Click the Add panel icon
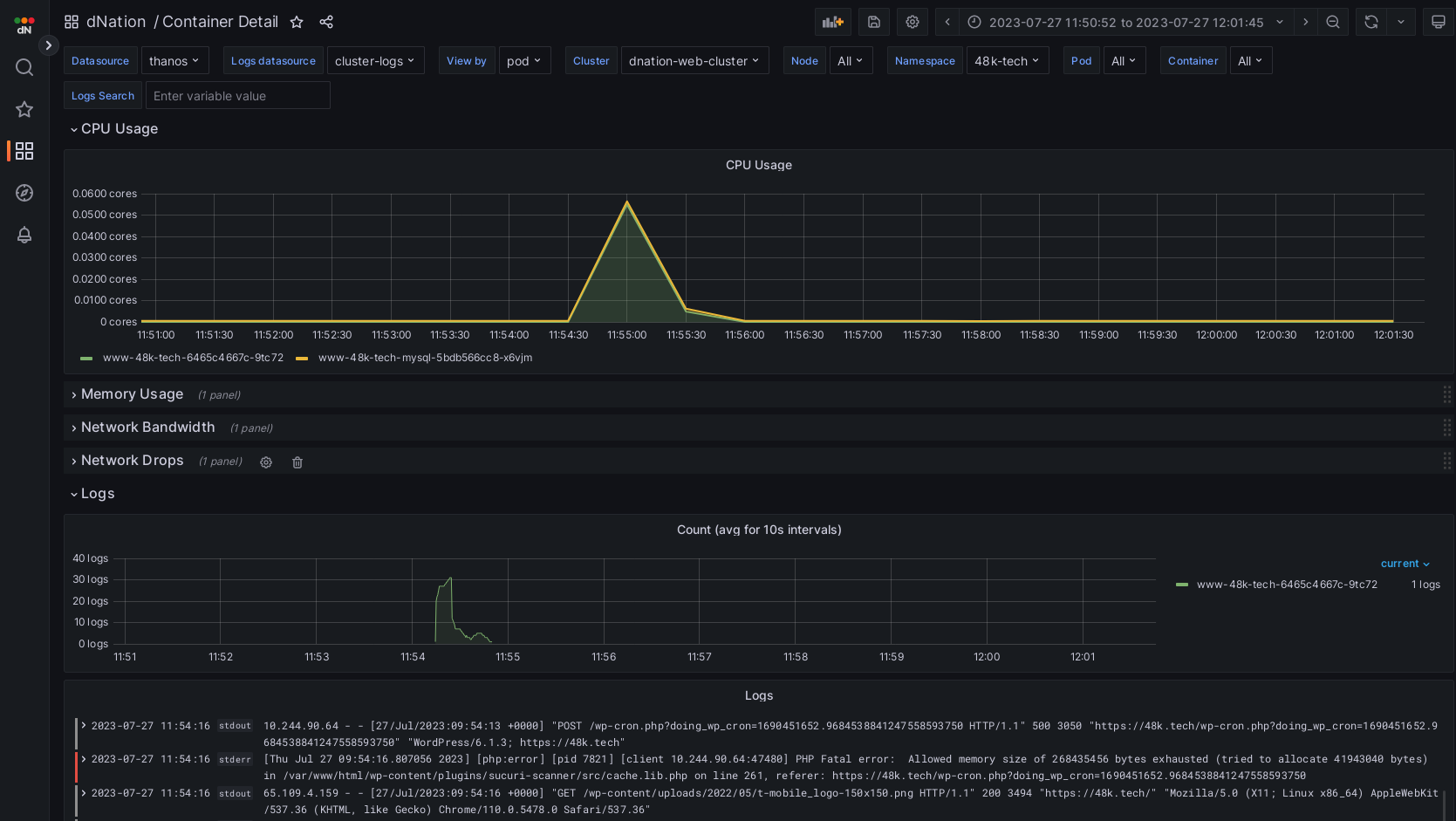 pos(833,22)
